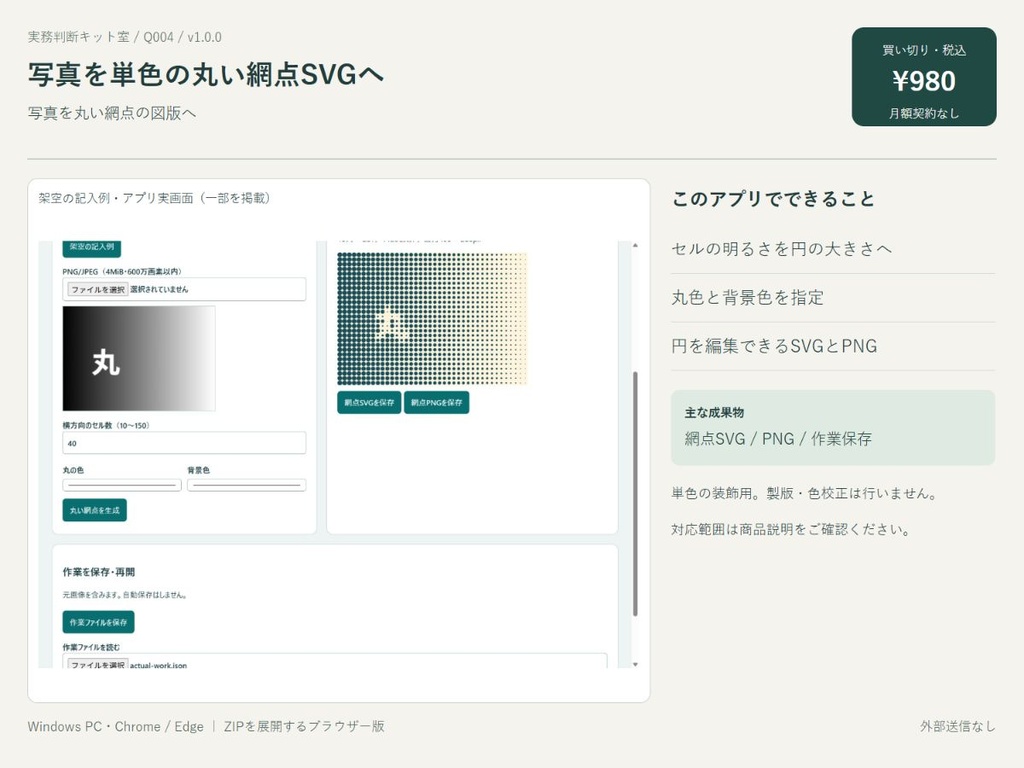Click the note 単色の装飾用。製版・色校正は行いません。
1024x768 pixels.
point(805,494)
